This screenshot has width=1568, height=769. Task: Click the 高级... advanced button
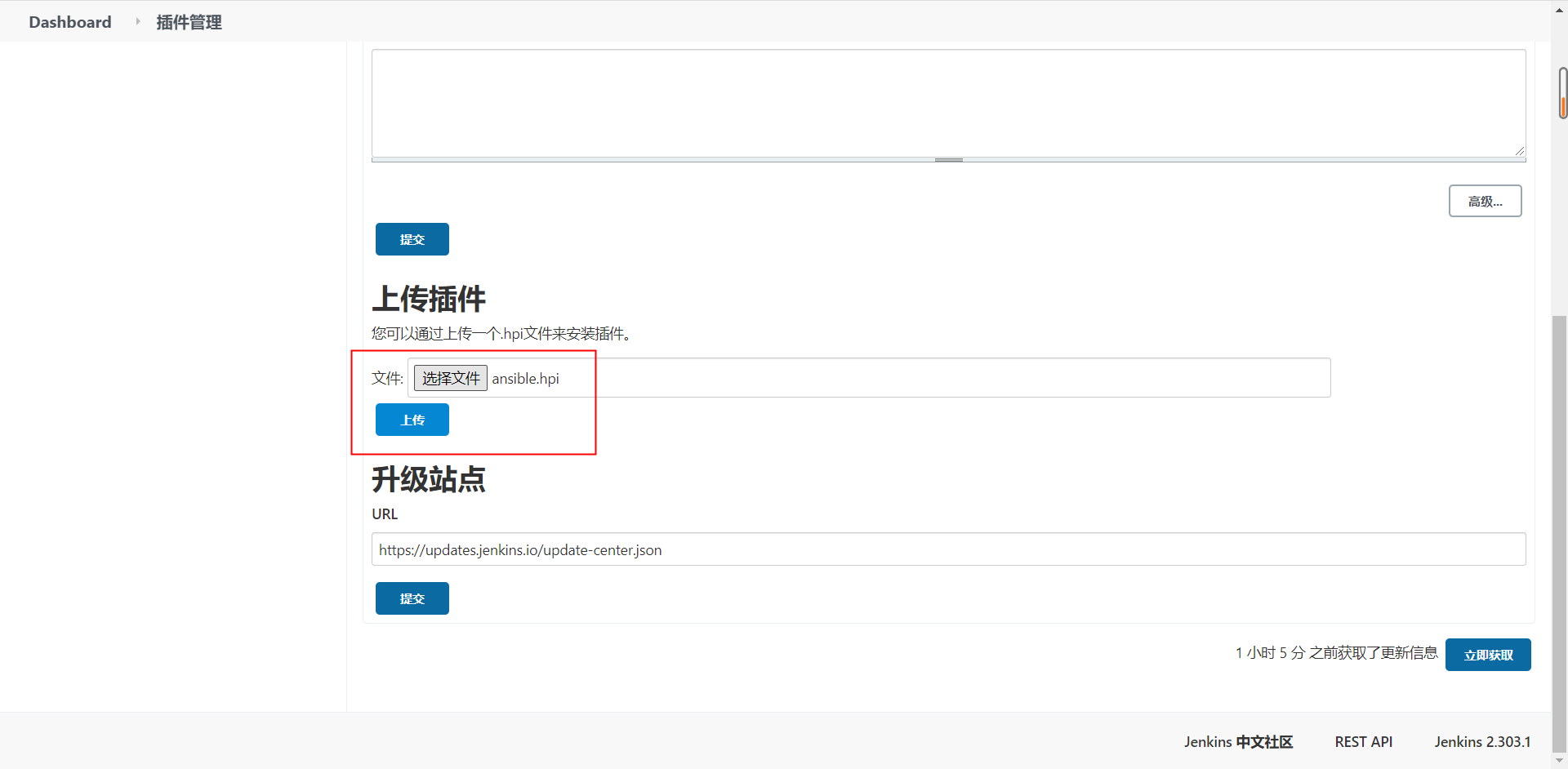1485,201
